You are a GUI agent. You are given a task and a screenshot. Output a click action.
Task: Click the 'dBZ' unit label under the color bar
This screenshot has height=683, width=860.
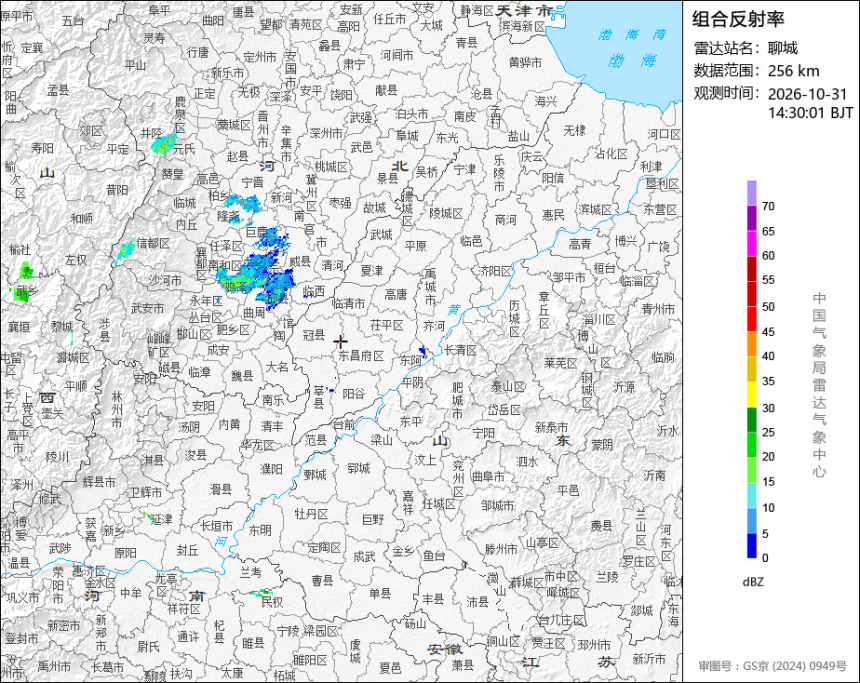pos(753,582)
